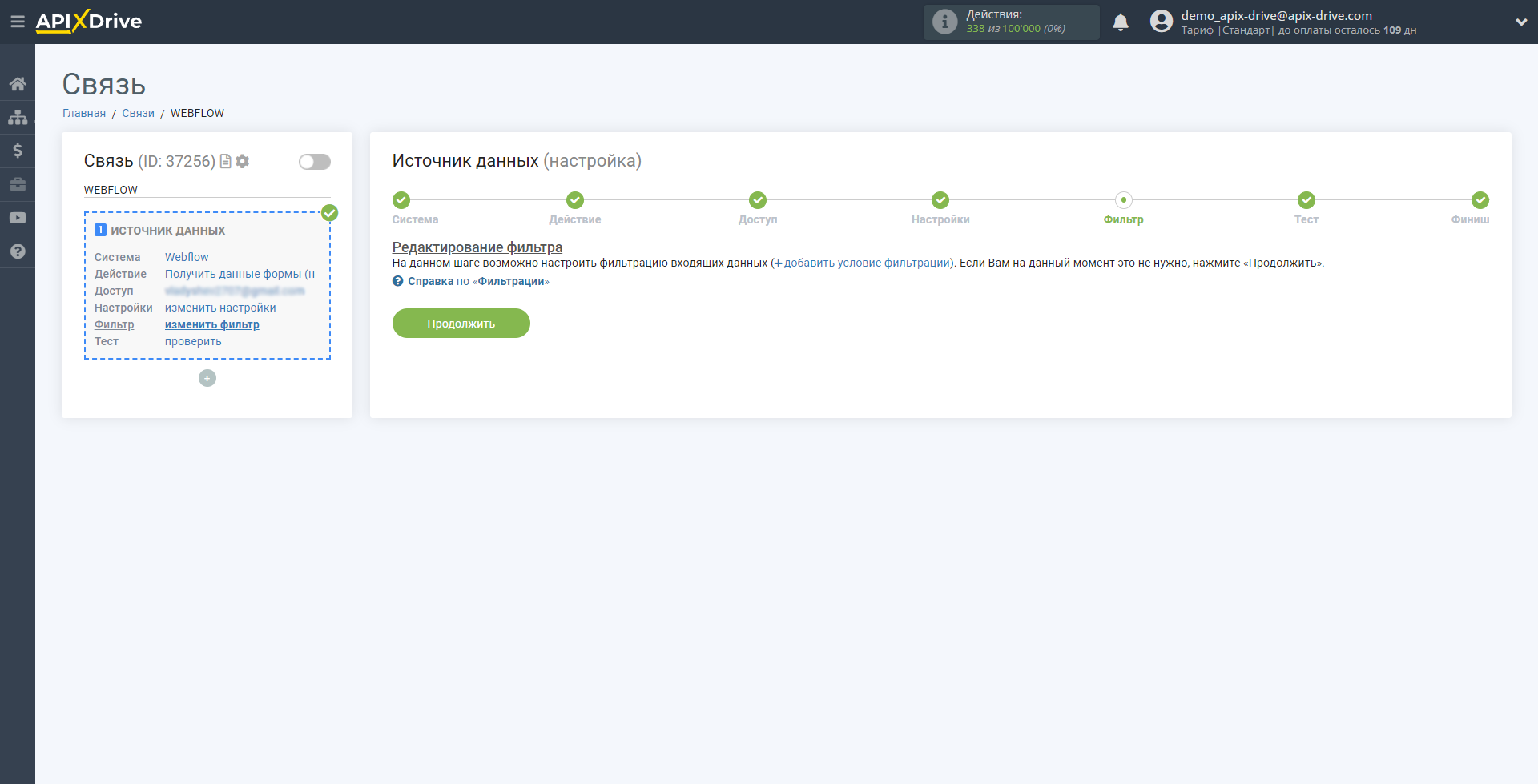Click изменить настройки link

[x=220, y=308]
